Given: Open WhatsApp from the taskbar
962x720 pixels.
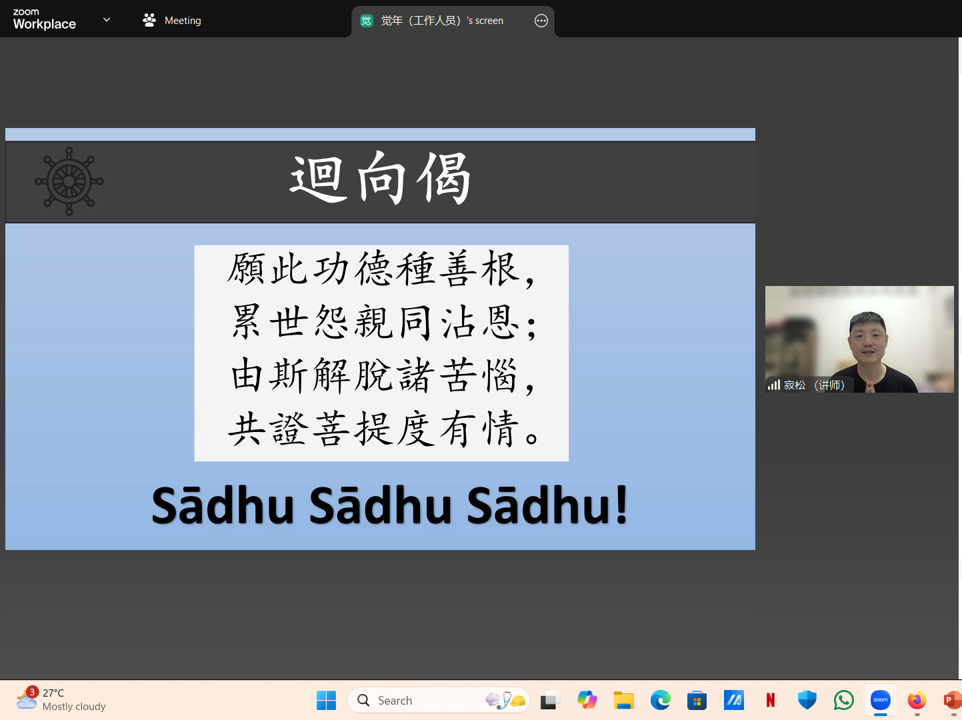Looking at the screenshot, I should pos(844,700).
